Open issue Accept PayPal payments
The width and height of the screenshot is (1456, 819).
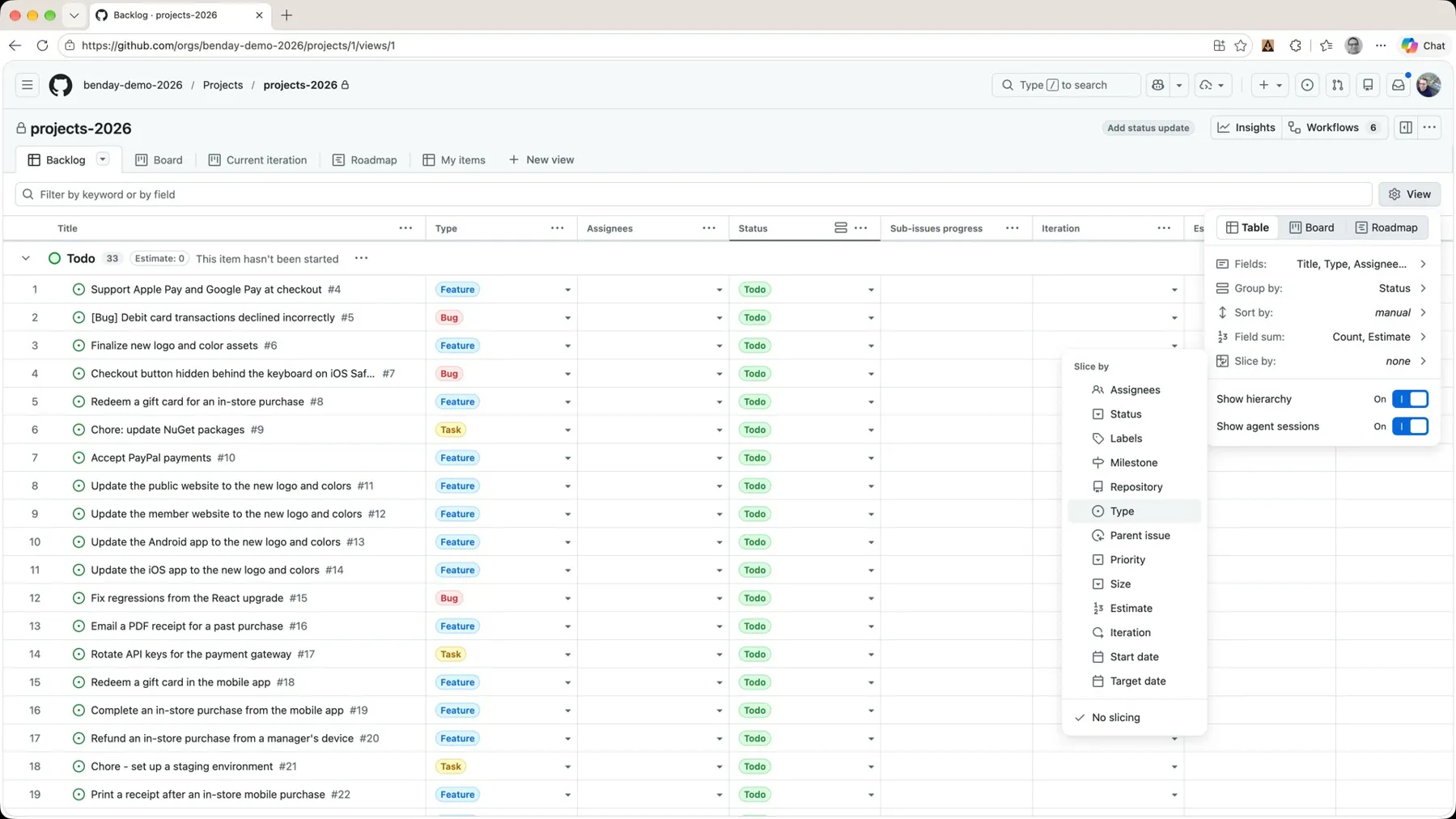(x=151, y=458)
